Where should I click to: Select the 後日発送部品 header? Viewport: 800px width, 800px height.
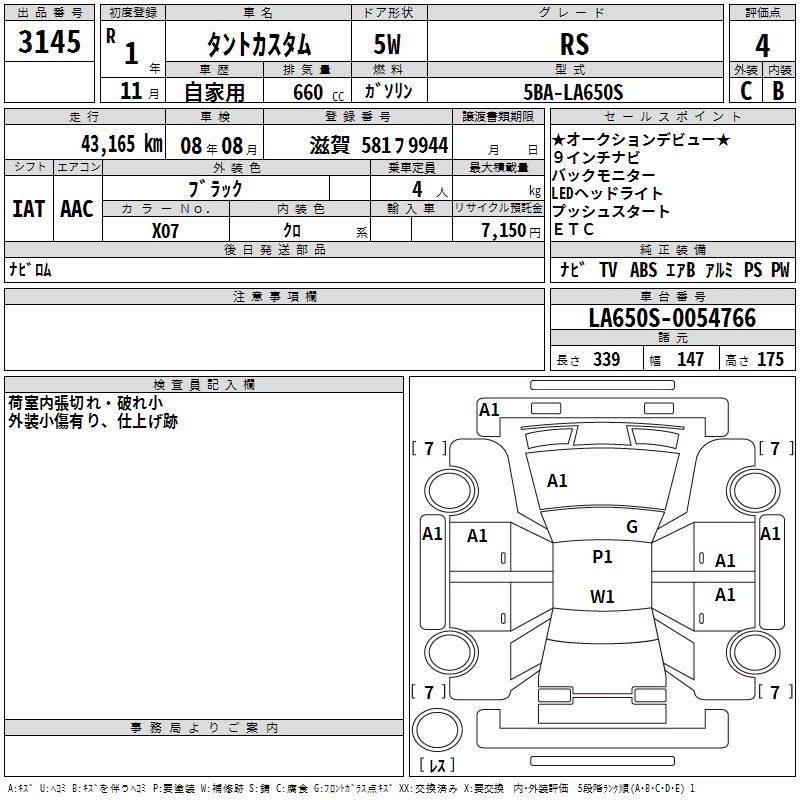274,249
